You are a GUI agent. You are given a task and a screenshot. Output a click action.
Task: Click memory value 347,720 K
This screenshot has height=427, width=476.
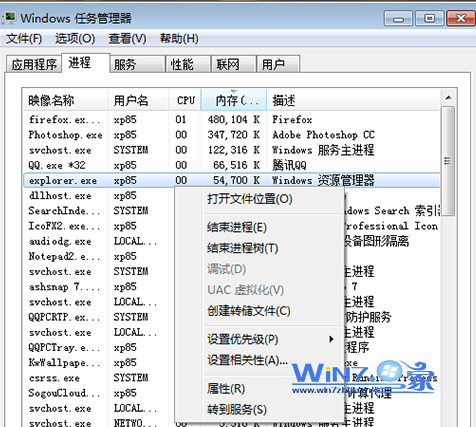(x=234, y=135)
